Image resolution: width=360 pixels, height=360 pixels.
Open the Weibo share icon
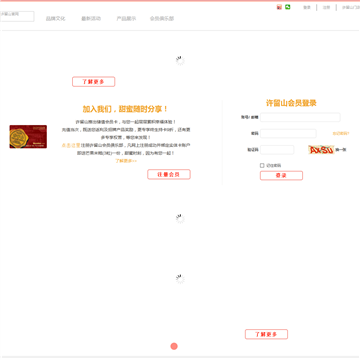point(279,7)
